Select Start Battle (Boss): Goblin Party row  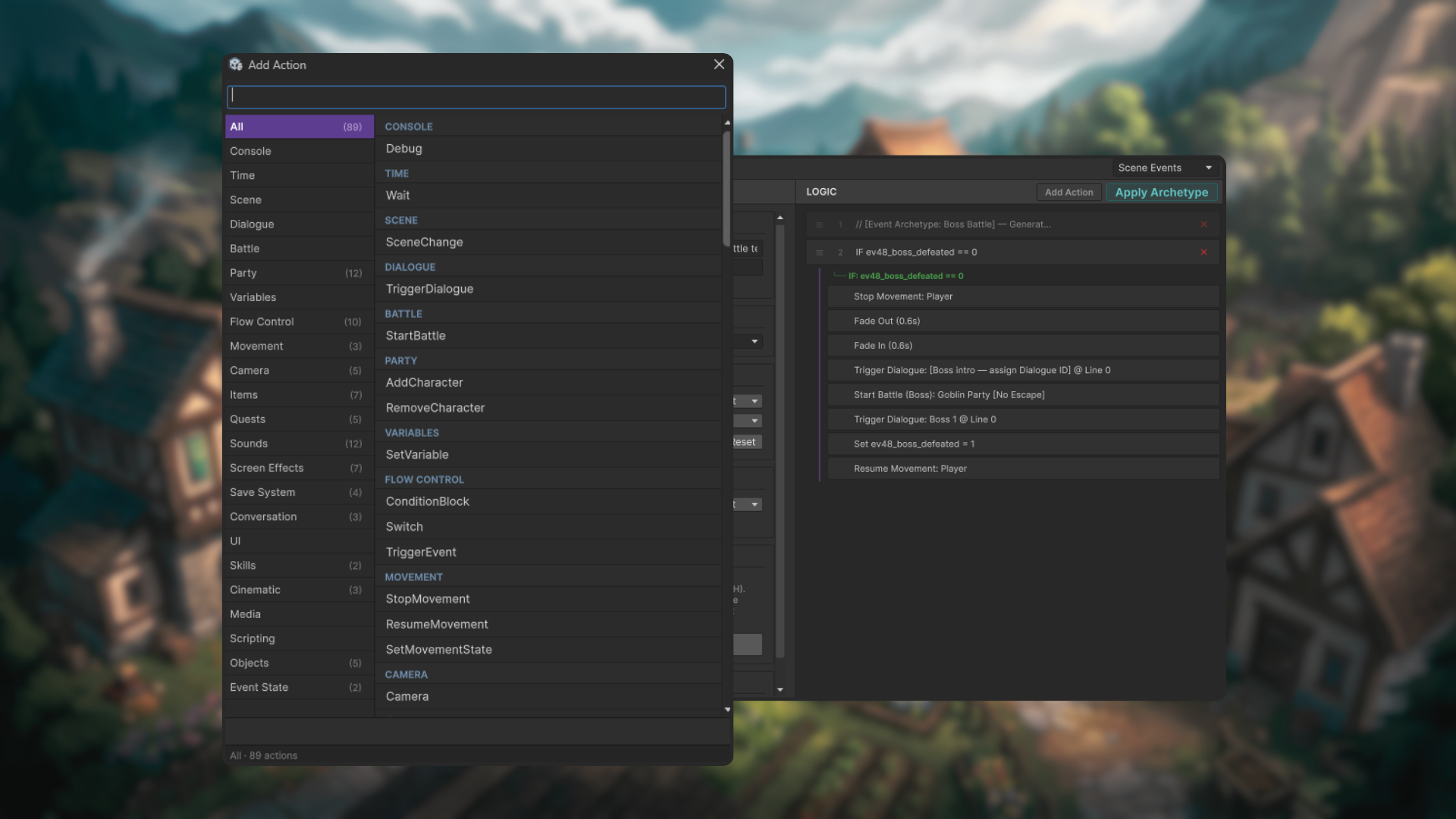(1023, 395)
